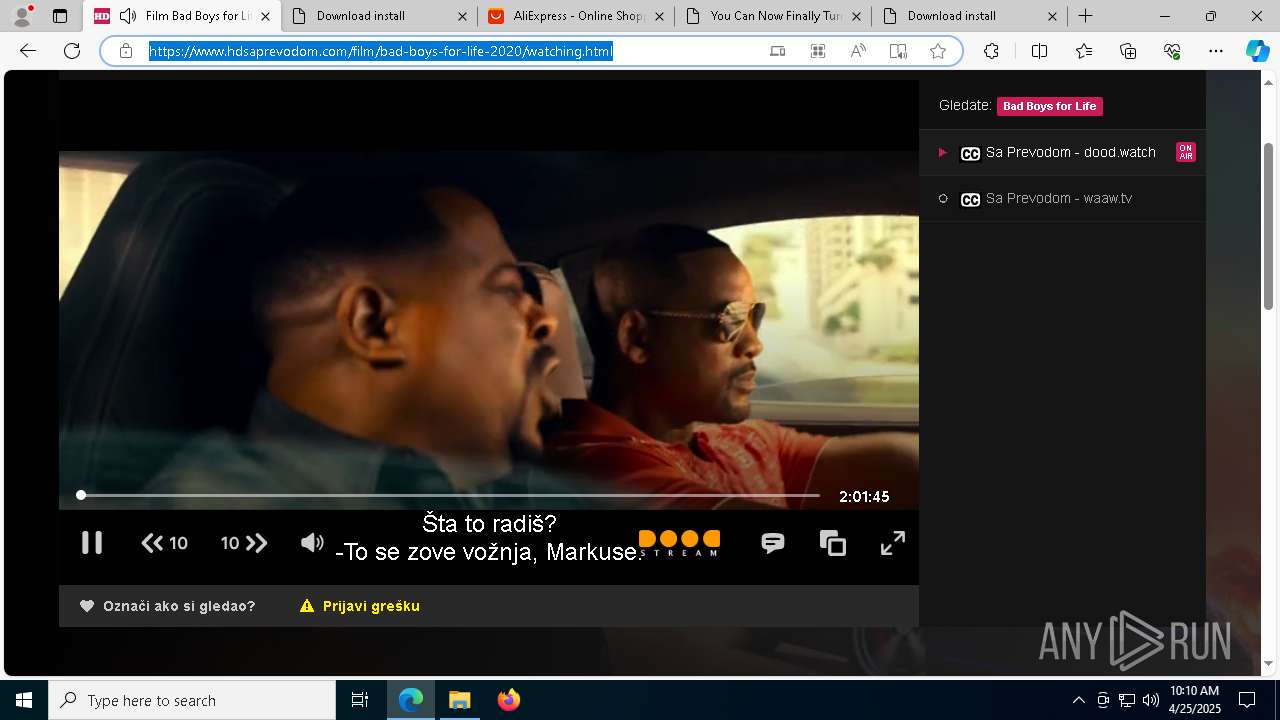Open Favorites list
The height and width of the screenshot is (720, 1280).
[1084, 51]
